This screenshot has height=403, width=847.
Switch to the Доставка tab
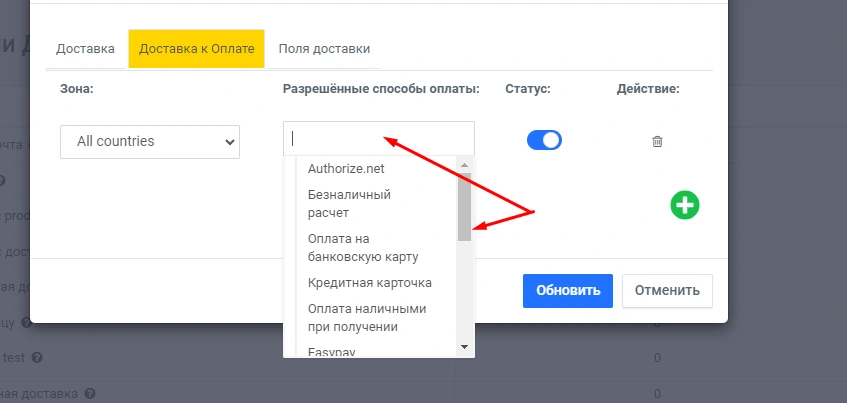pos(85,48)
